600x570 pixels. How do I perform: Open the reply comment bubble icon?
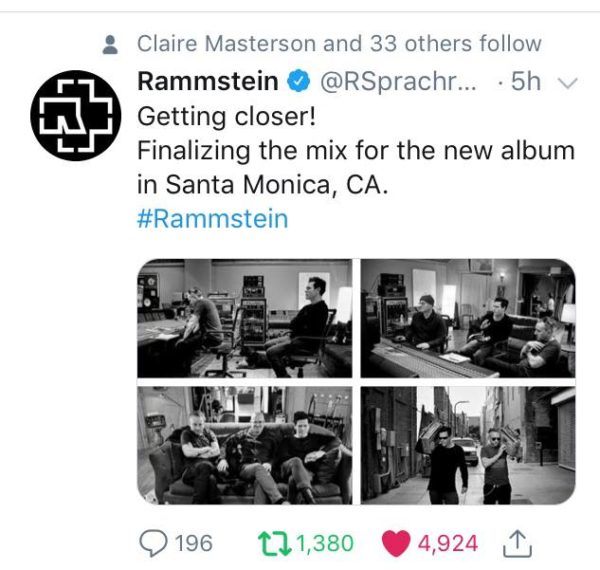153,543
